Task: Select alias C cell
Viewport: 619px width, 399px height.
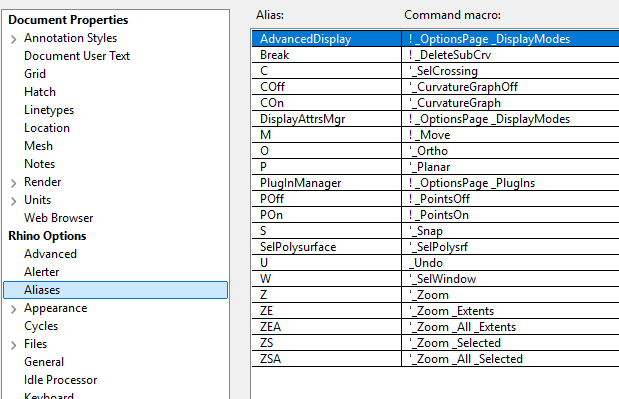Action: point(326,71)
